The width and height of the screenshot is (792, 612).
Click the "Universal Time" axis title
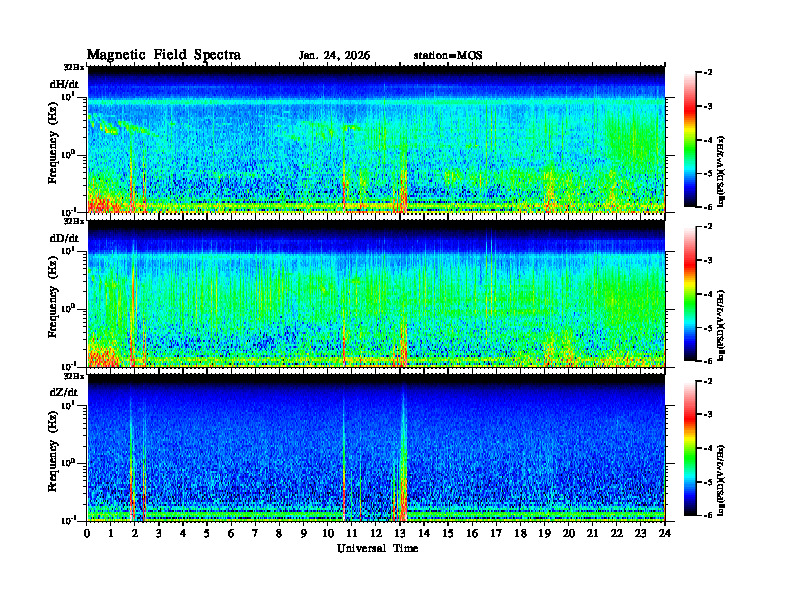[x=377, y=548]
